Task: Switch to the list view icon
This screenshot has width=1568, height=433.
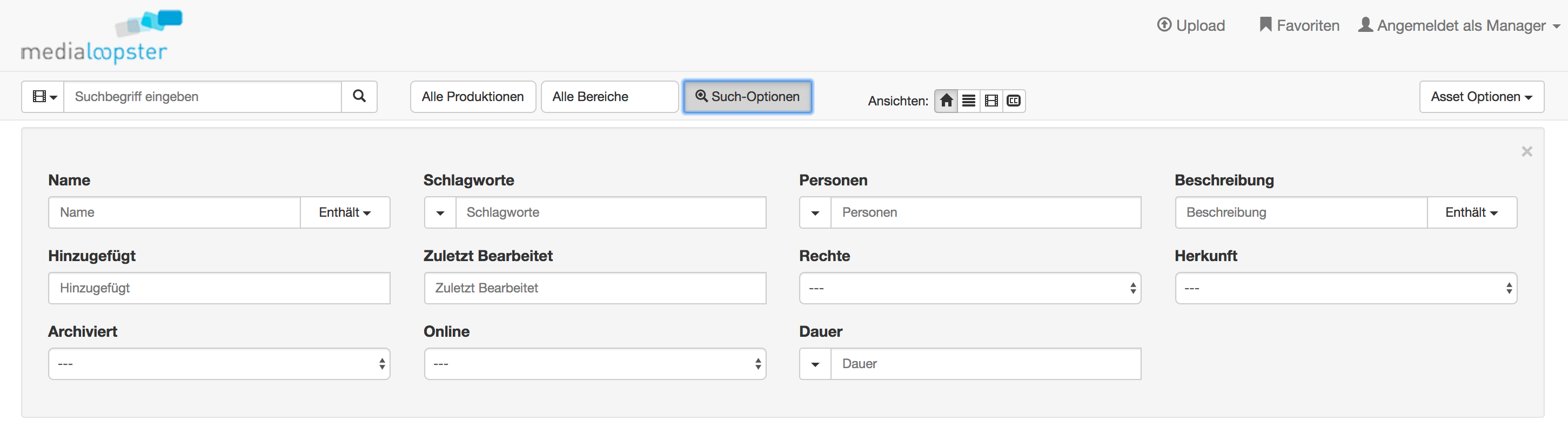Action: [x=968, y=101]
